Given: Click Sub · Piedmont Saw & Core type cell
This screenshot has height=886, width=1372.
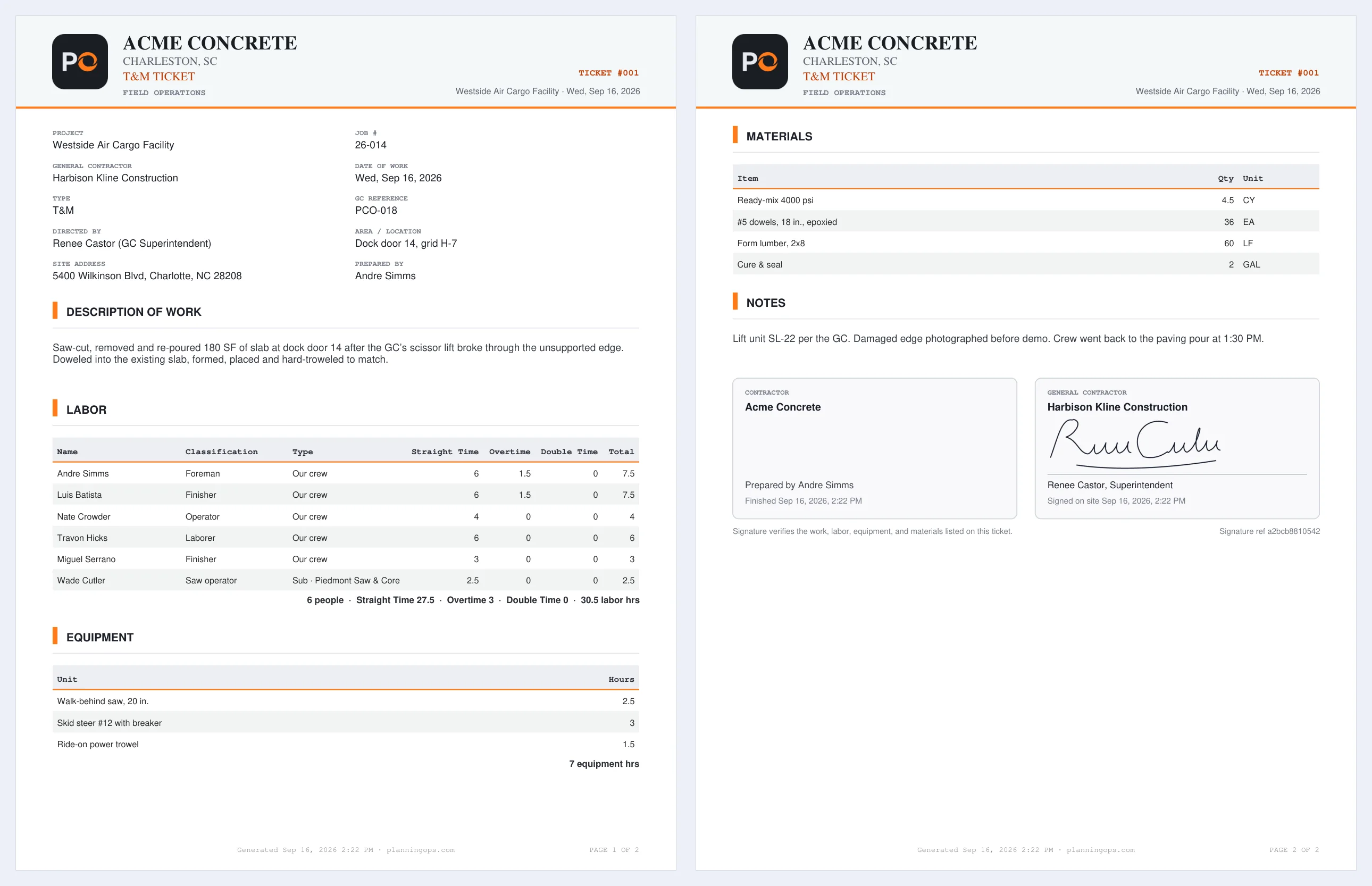Looking at the screenshot, I should tap(346, 581).
